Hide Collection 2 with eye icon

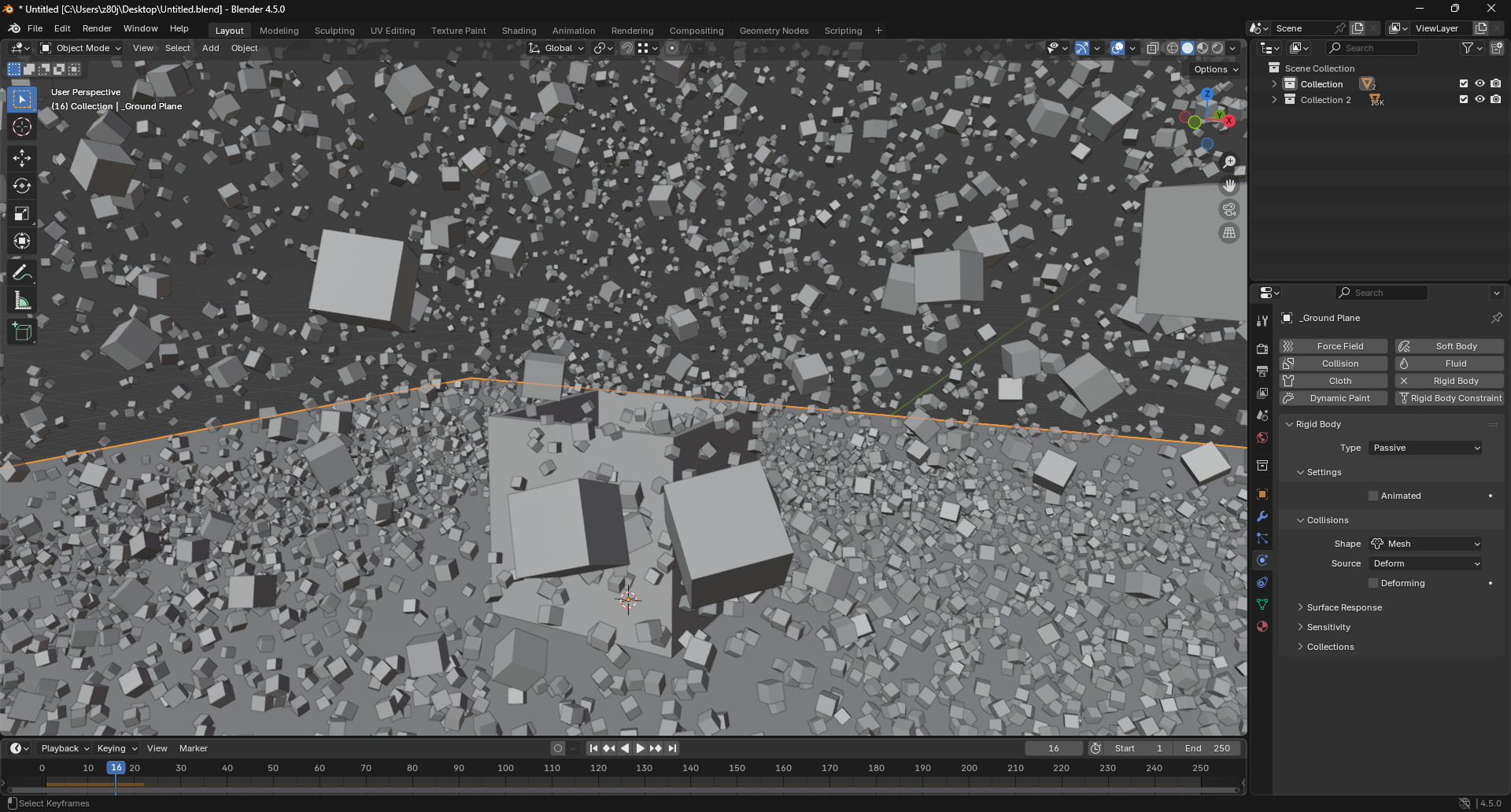click(1480, 100)
